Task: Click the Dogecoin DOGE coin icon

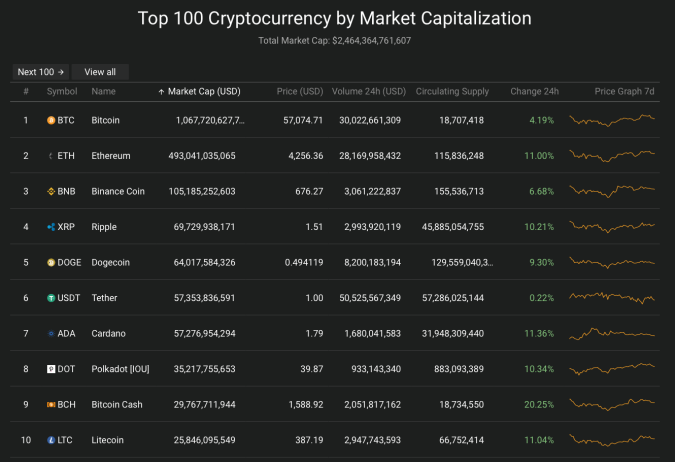Action: (51, 262)
